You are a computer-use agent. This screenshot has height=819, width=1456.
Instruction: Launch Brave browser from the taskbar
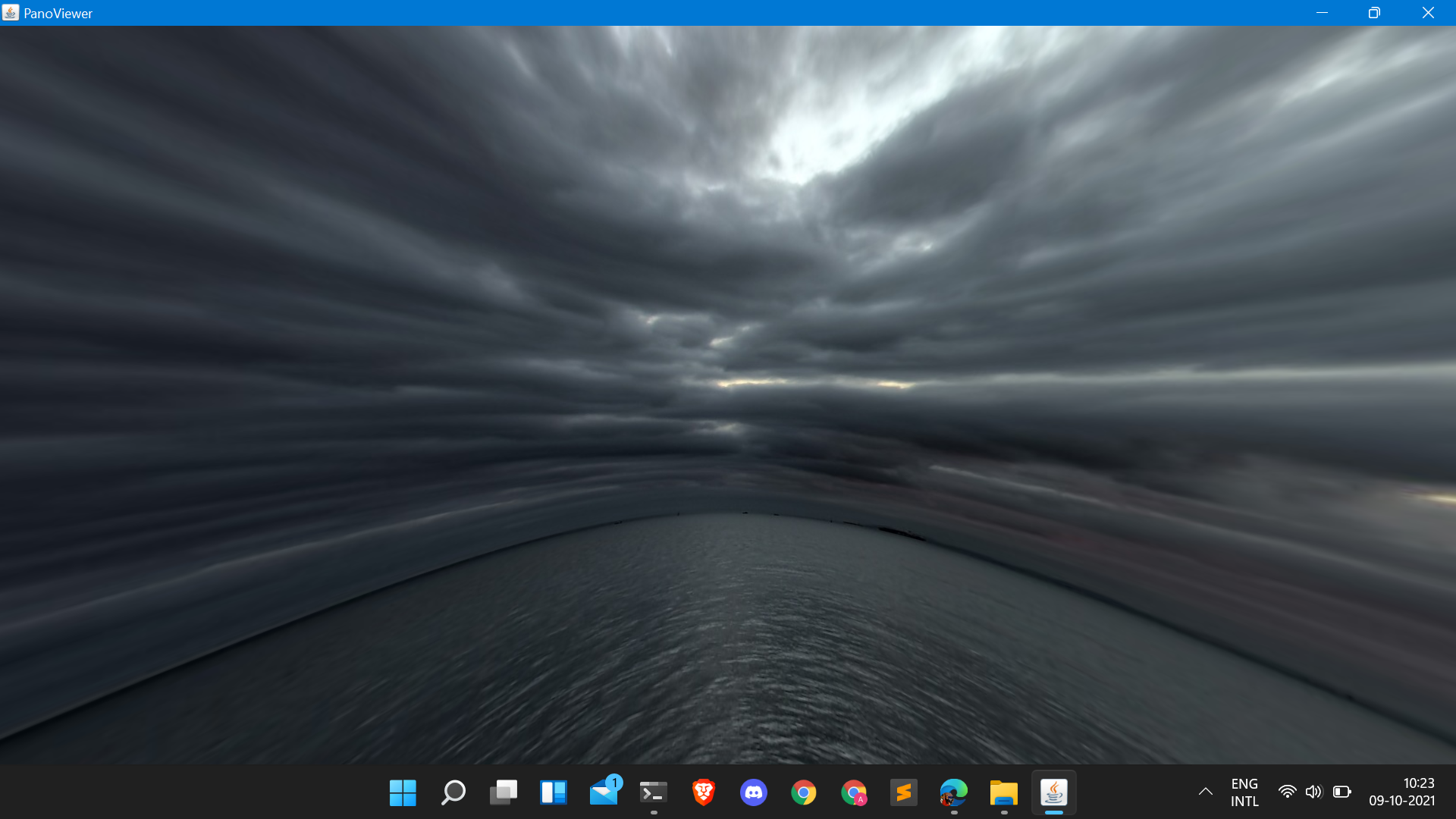point(704,792)
